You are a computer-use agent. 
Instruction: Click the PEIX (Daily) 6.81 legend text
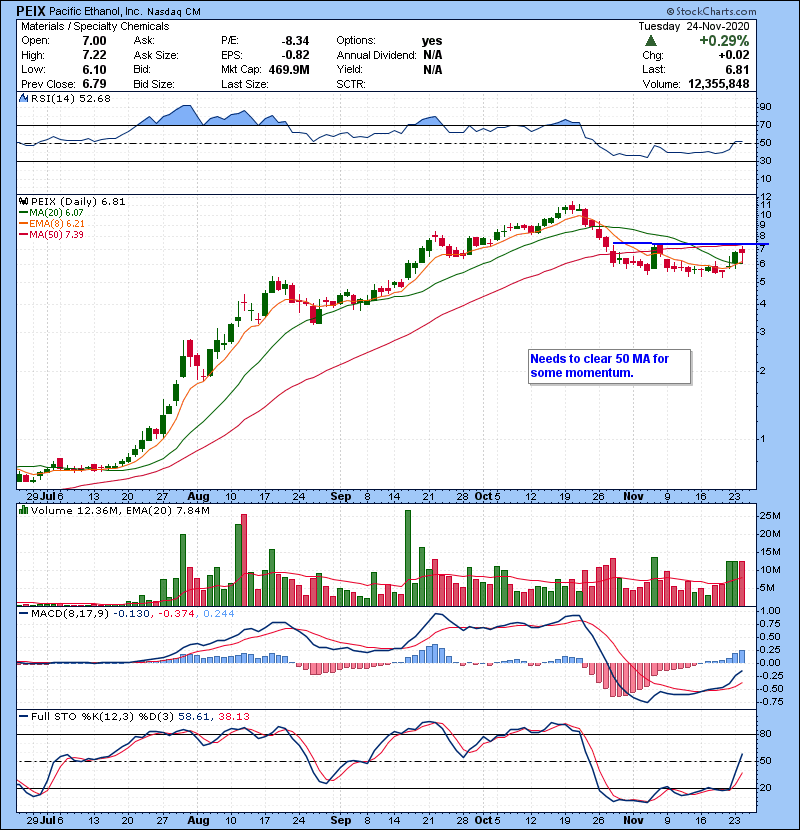pos(78,202)
